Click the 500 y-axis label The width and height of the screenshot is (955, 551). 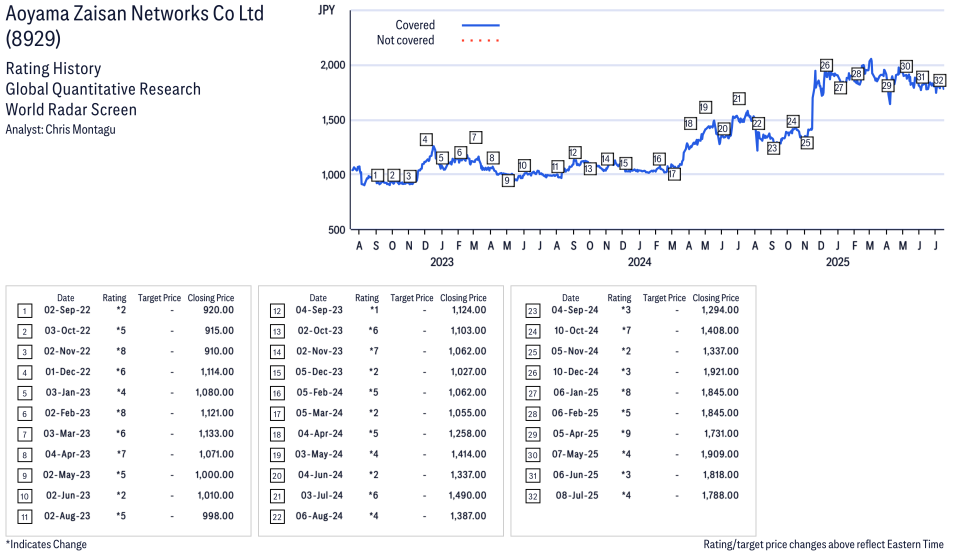pos(337,230)
